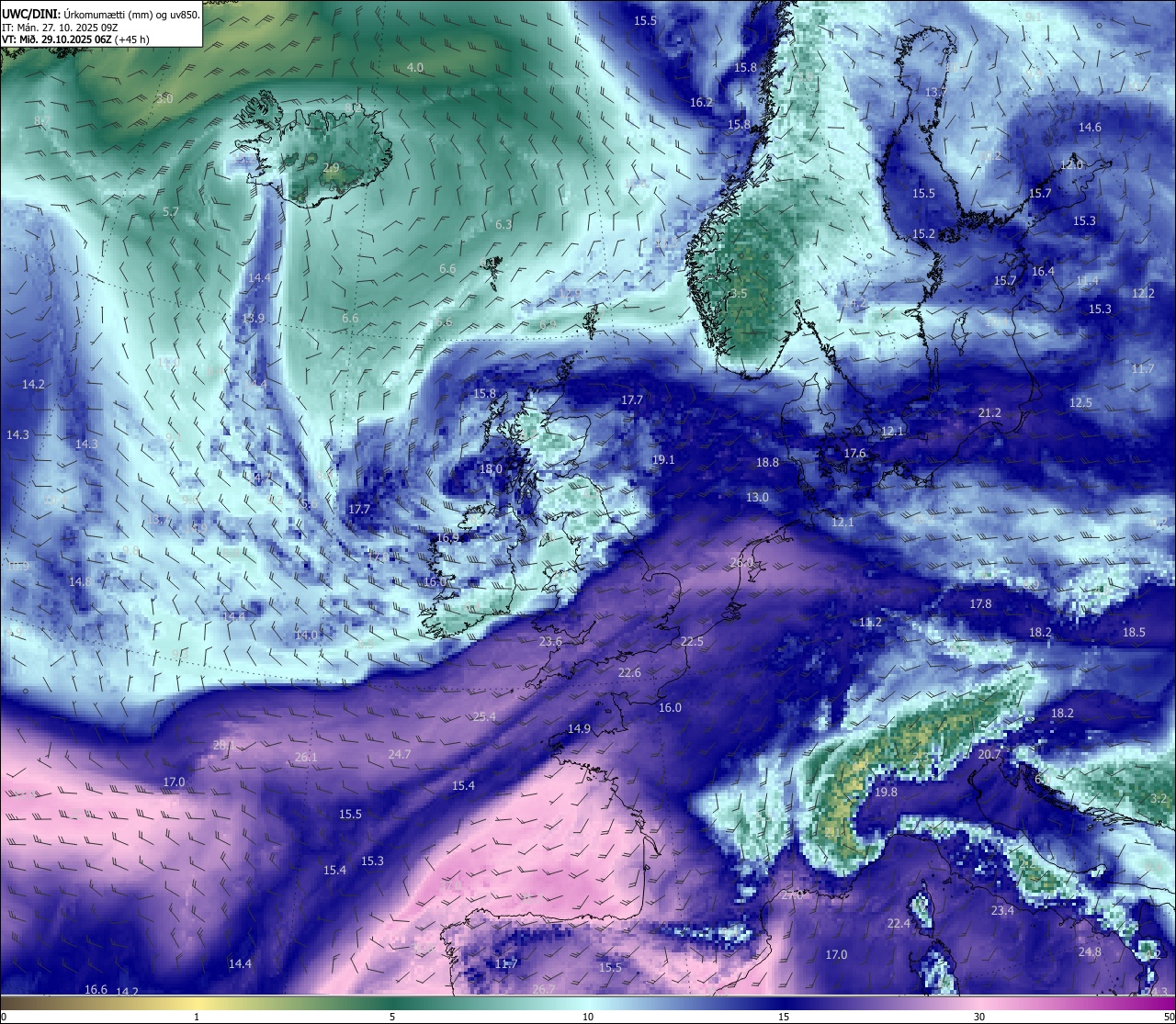
Task: Click the '17.6' value near Denmark
Action: coord(854,454)
